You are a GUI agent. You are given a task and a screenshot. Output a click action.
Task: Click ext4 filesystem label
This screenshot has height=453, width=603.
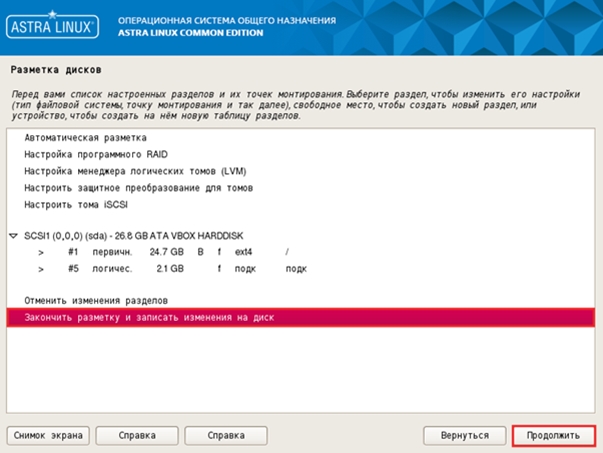point(243,252)
